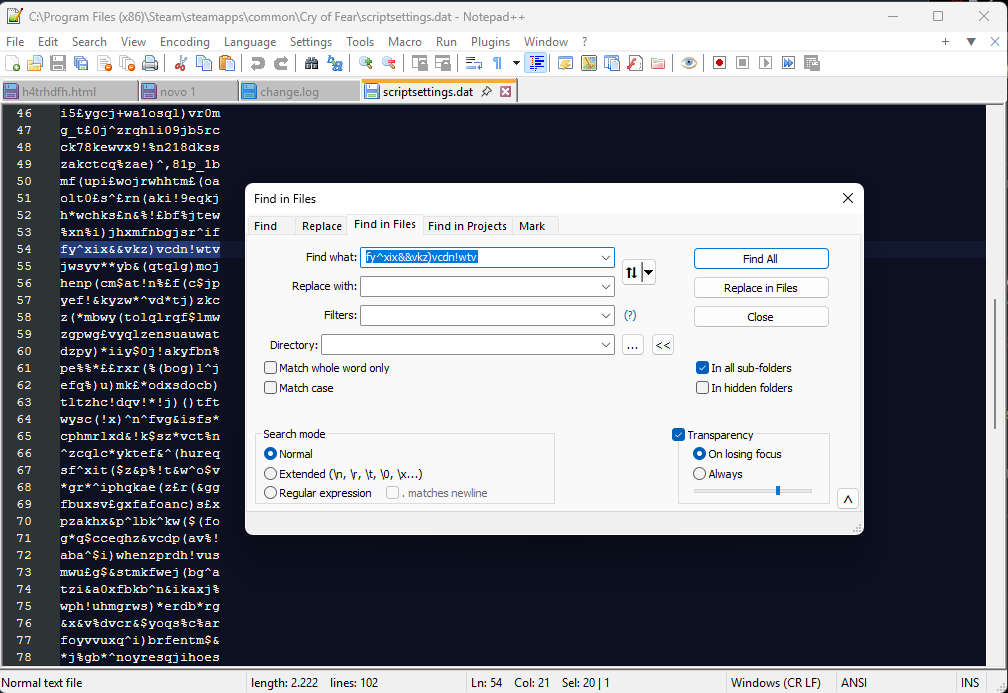Create a new file from the toolbar

(x=12, y=63)
